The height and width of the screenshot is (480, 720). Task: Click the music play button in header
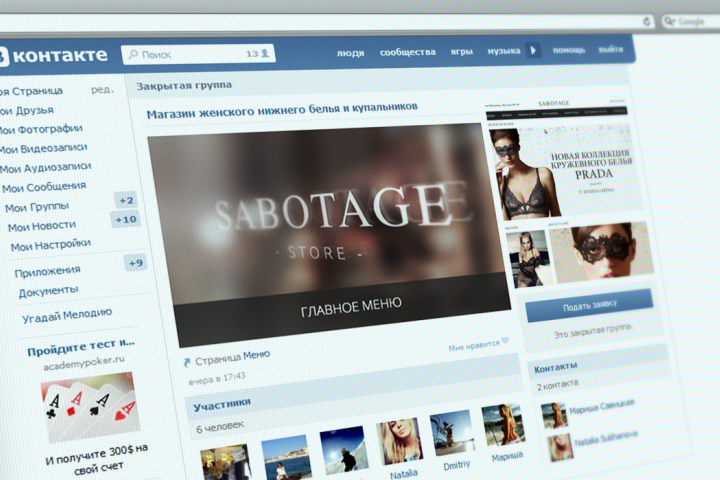click(x=533, y=50)
